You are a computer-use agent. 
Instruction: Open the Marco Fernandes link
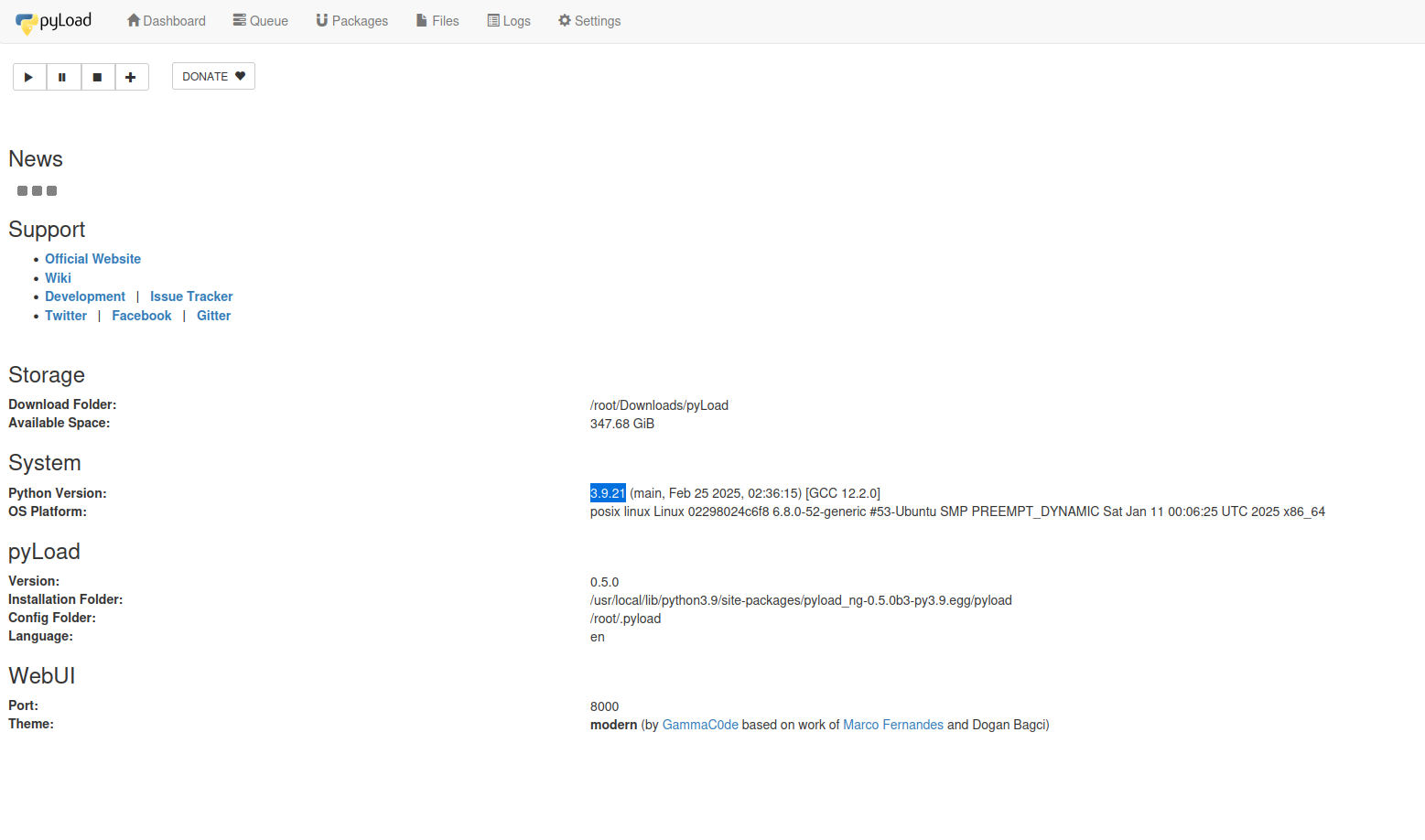[893, 725]
